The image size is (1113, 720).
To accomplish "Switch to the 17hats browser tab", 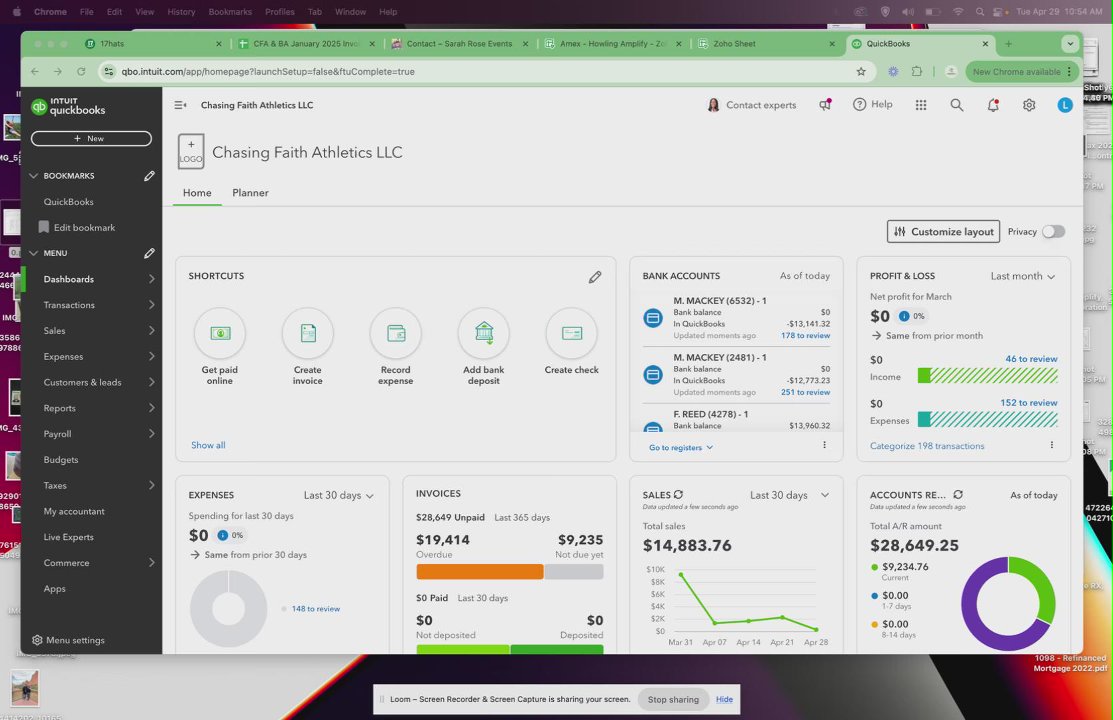I will tap(153, 44).
